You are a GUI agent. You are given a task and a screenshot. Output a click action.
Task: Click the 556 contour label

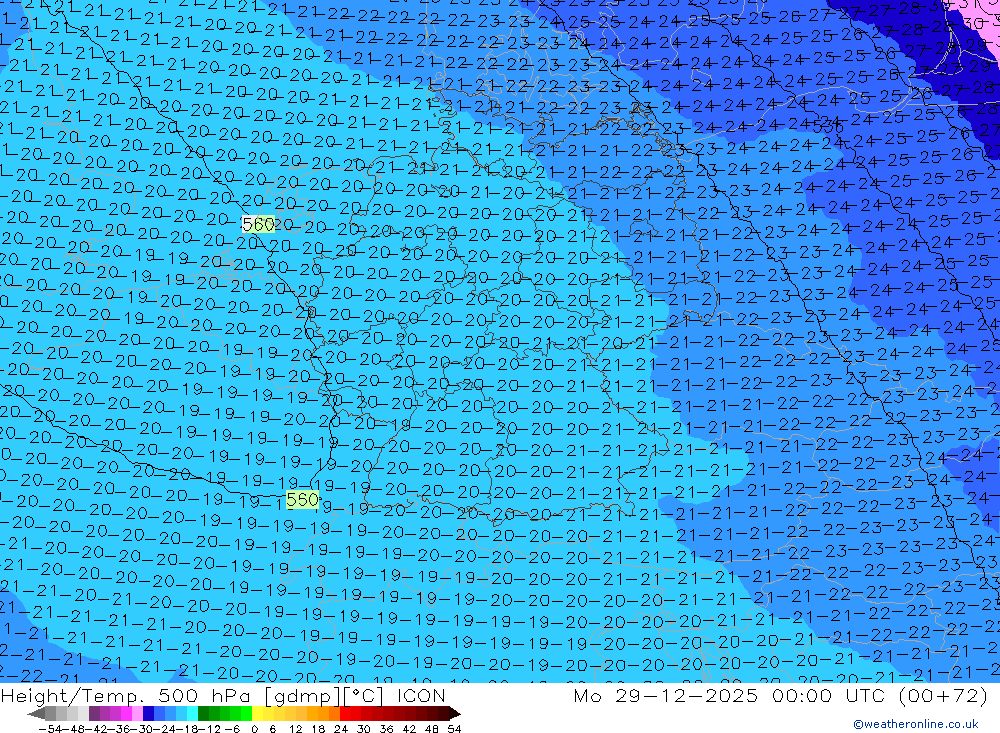(x=828, y=127)
